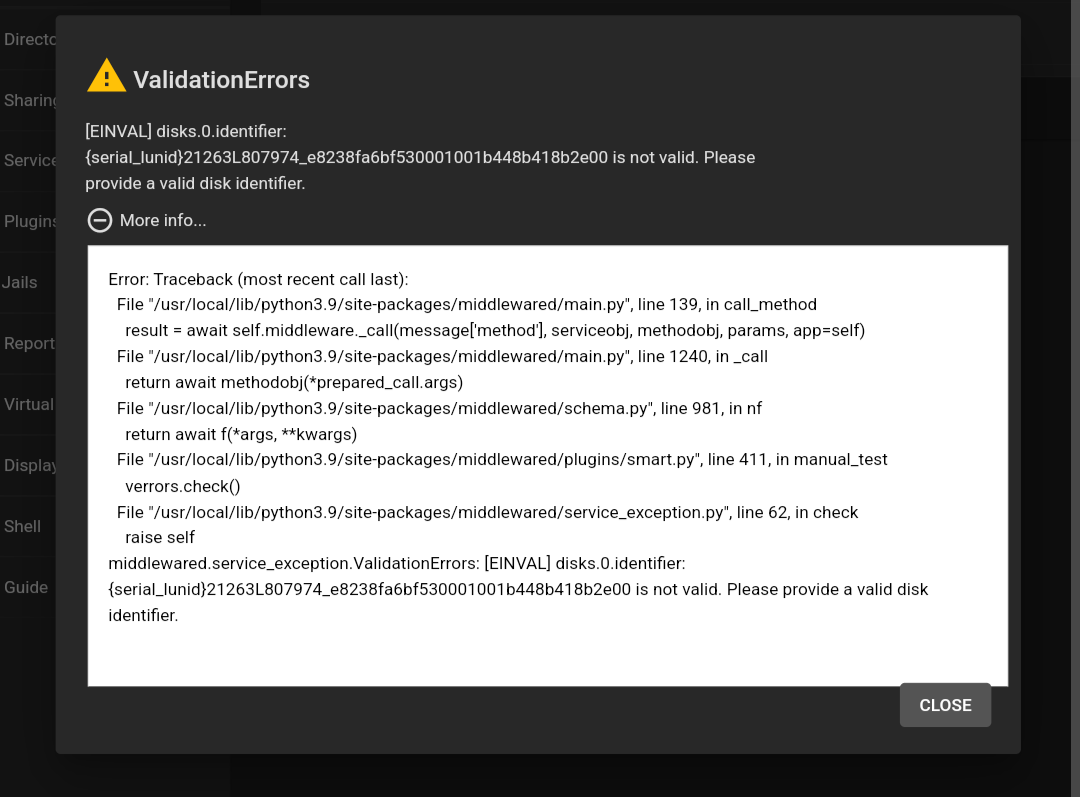
Task: Navigate to the Jails section
Action: [x=21, y=282]
